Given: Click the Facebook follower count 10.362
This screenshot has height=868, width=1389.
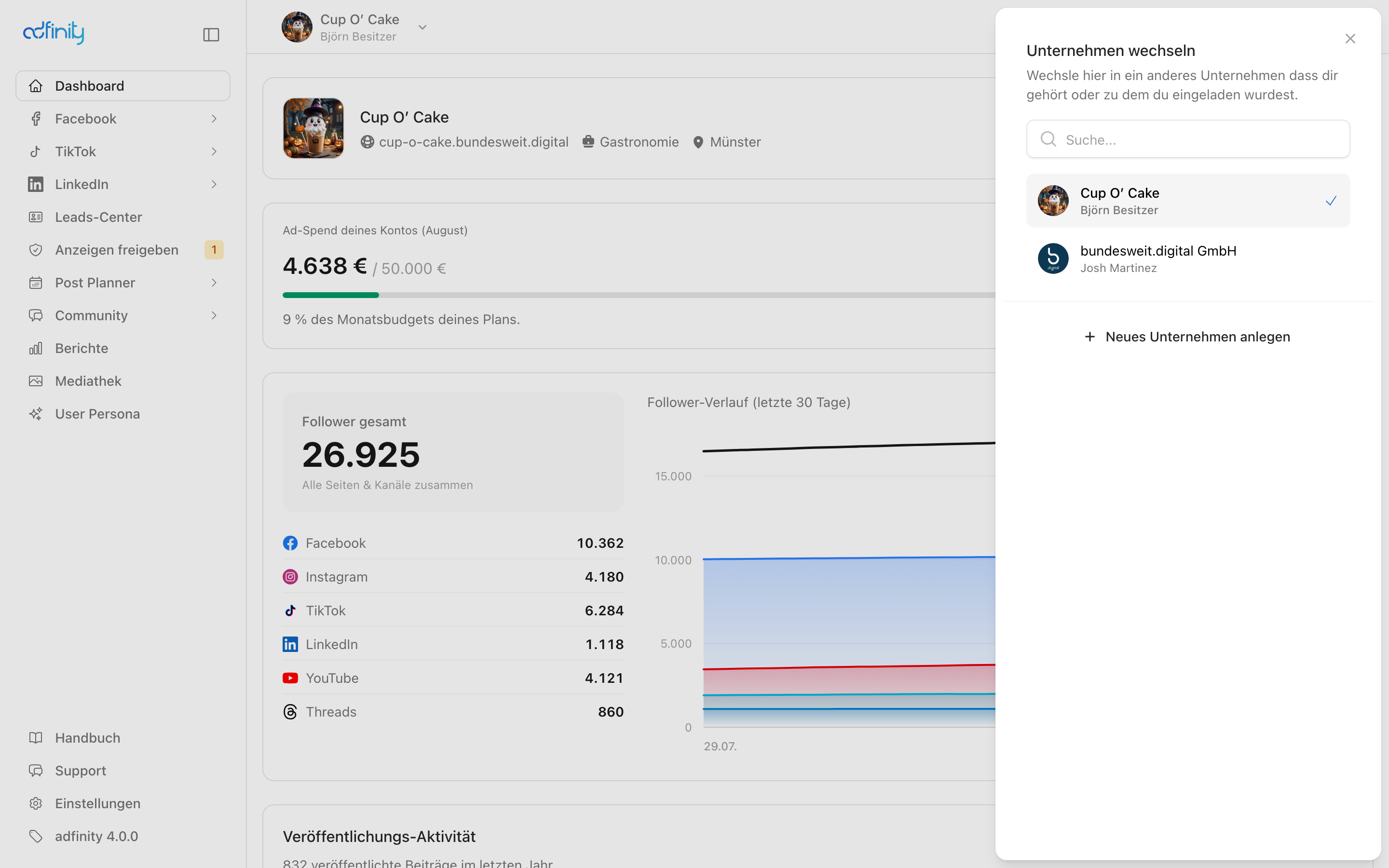Looking at the screenshot, I should pyautogui.click(x=600, y=543).
